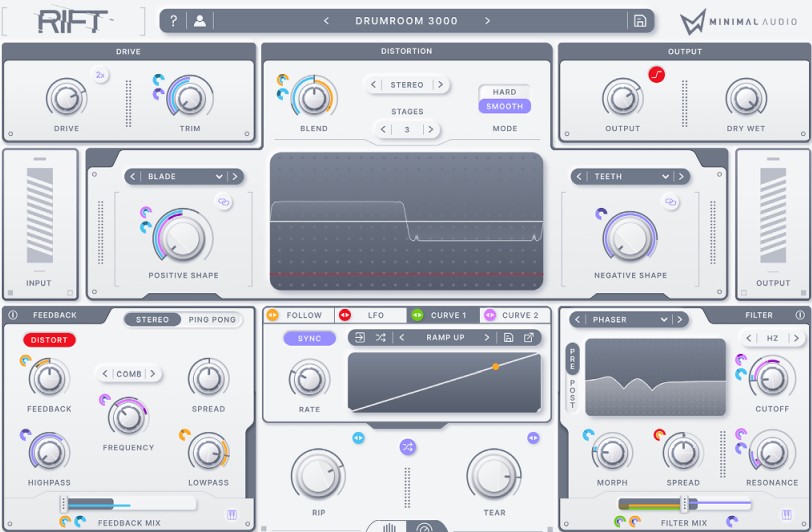The height and width of the screenshot is (532, 812).
Task: Select next channel mode after Stereo
Action: click(440, 84)
